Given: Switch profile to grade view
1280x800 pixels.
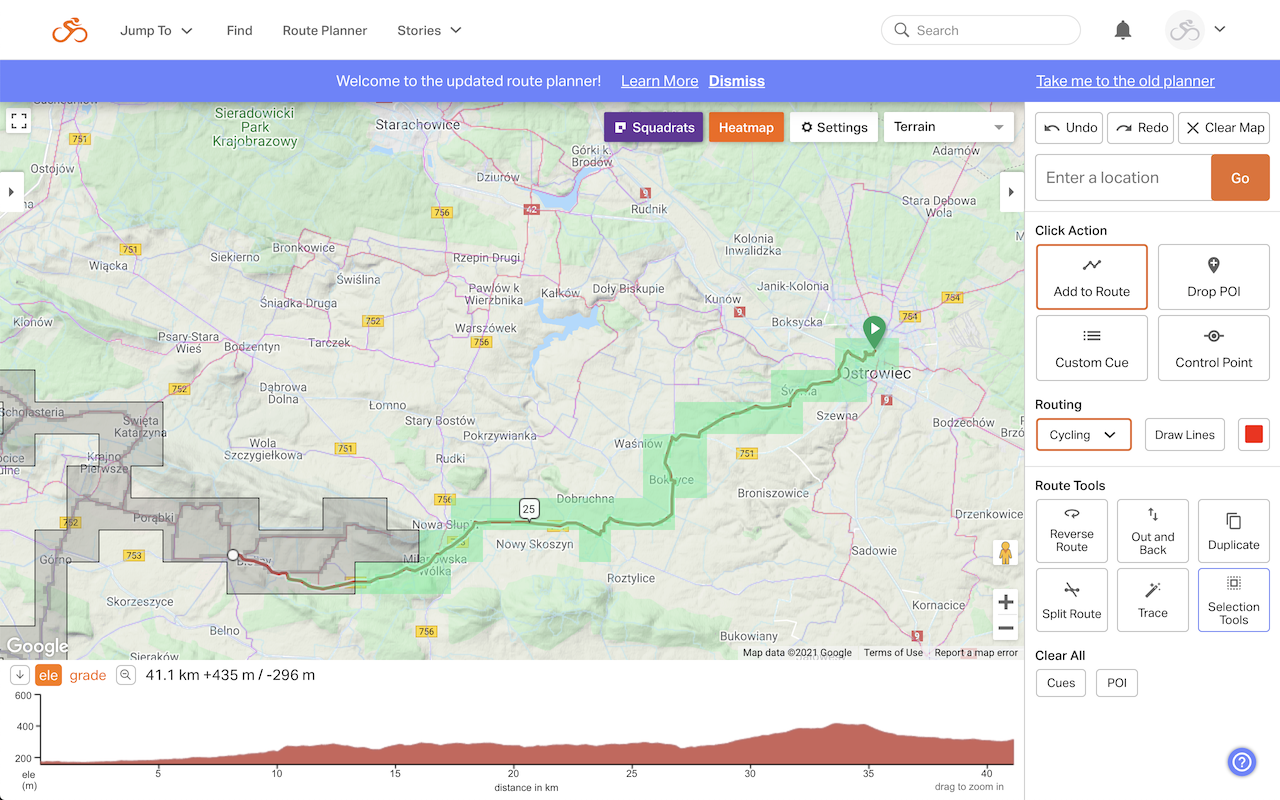Looking at the screenshot, I should coord(88,675).
